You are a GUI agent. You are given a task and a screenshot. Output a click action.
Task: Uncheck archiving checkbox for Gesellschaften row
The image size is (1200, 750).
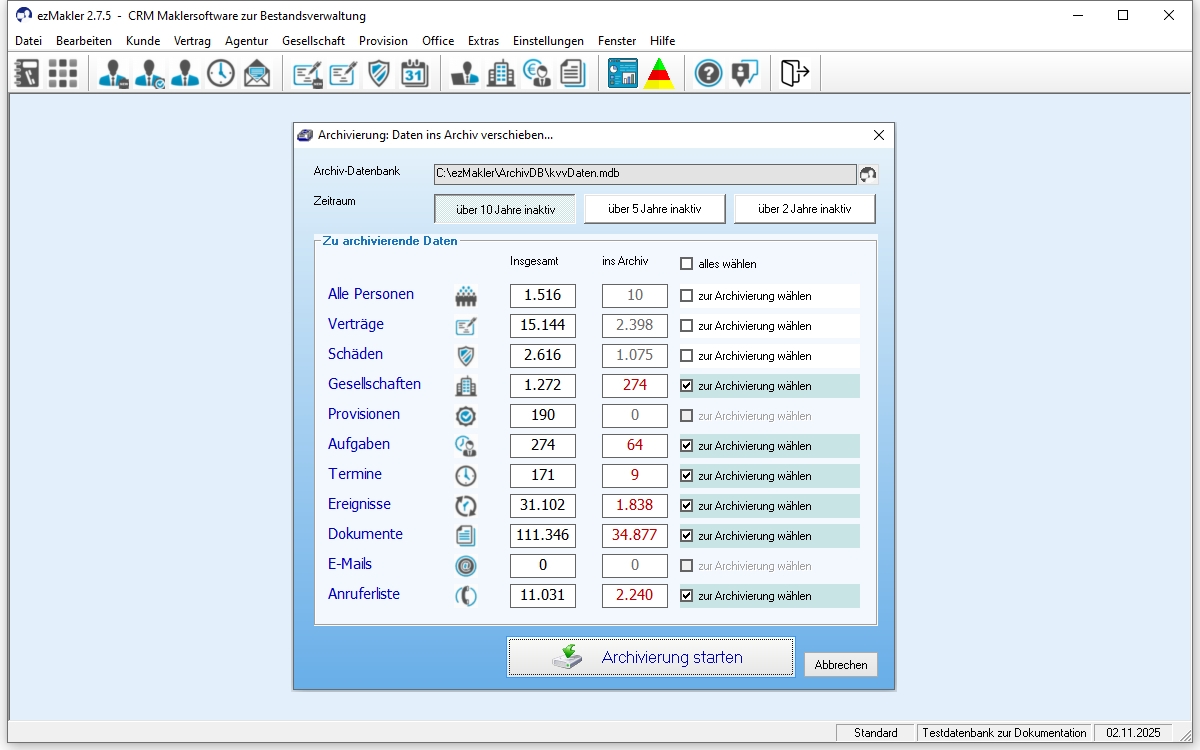click(x=686, y=386)
